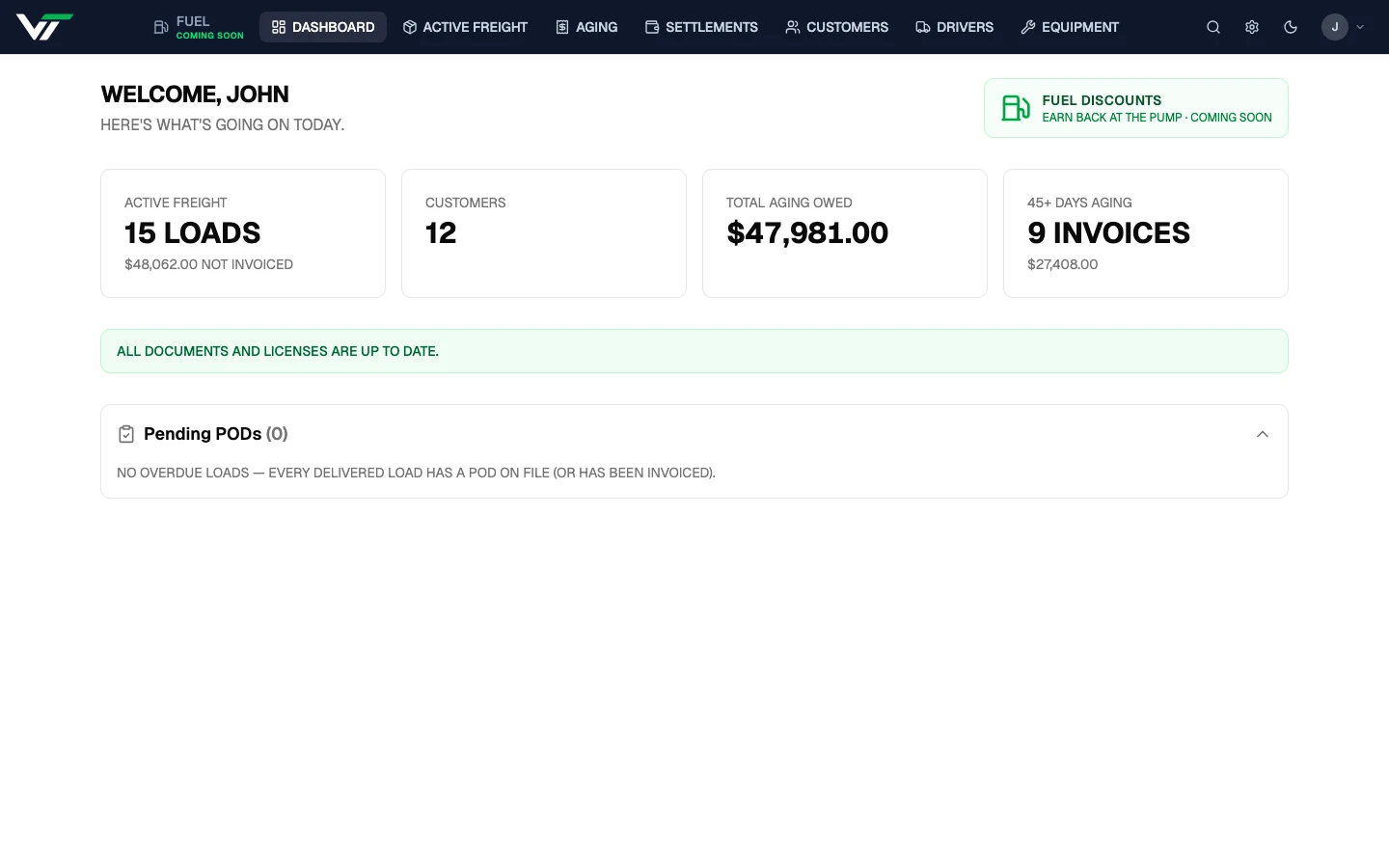The width and height of the screenshot is (1389, 868).
Task: Open settings via the gear icon
Action: [1252, 27]
